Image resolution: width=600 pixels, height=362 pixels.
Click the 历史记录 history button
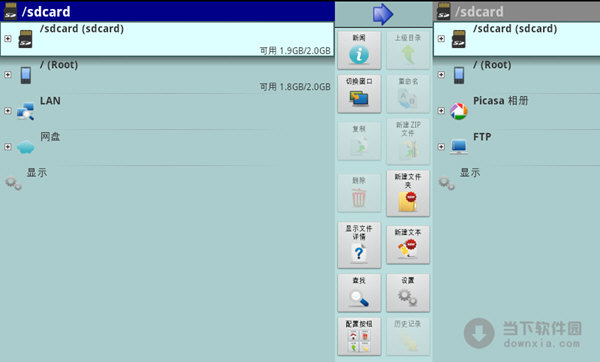tap(408, 336)
